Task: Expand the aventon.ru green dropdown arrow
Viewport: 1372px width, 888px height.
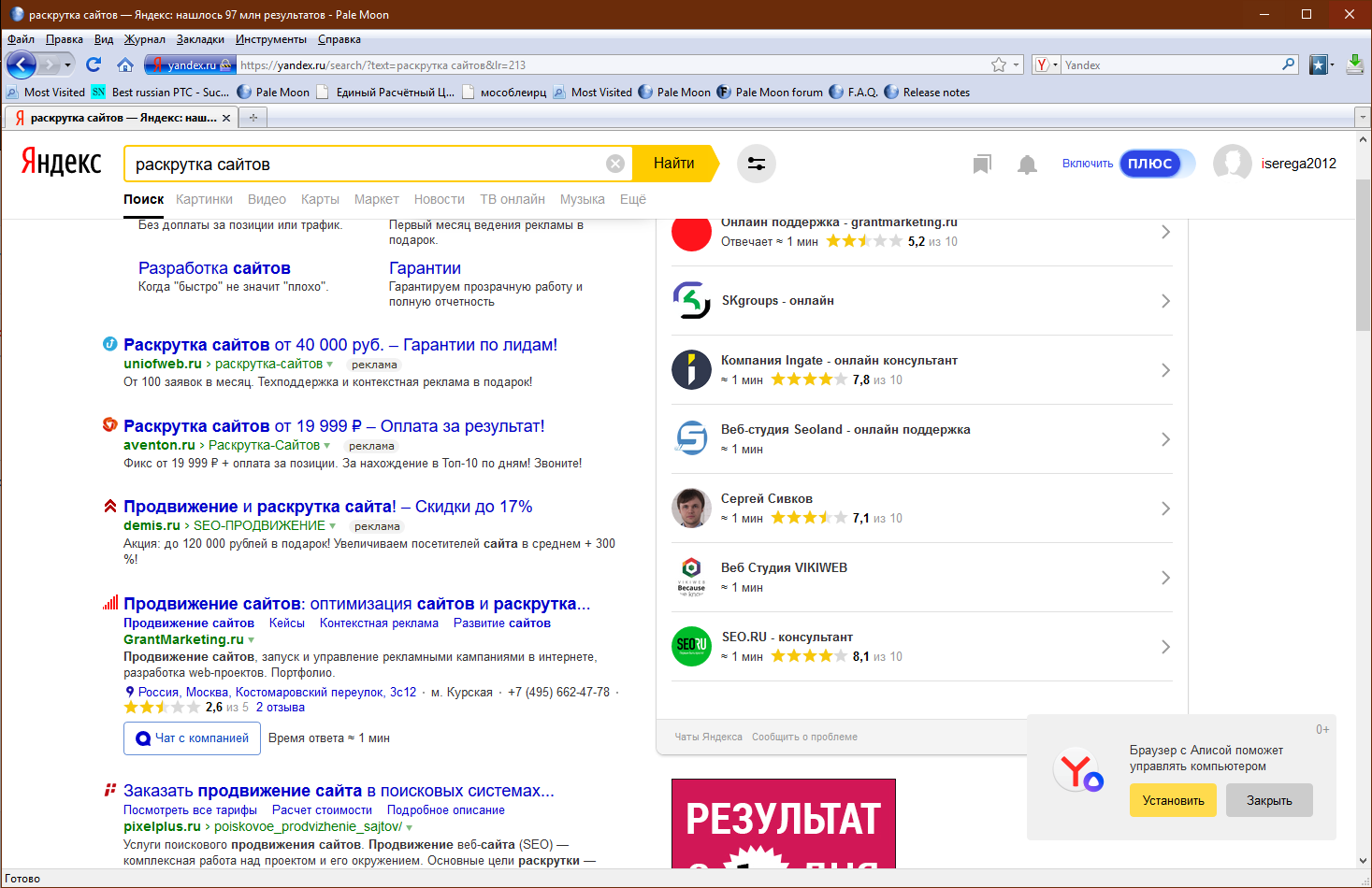Action: 326,446
